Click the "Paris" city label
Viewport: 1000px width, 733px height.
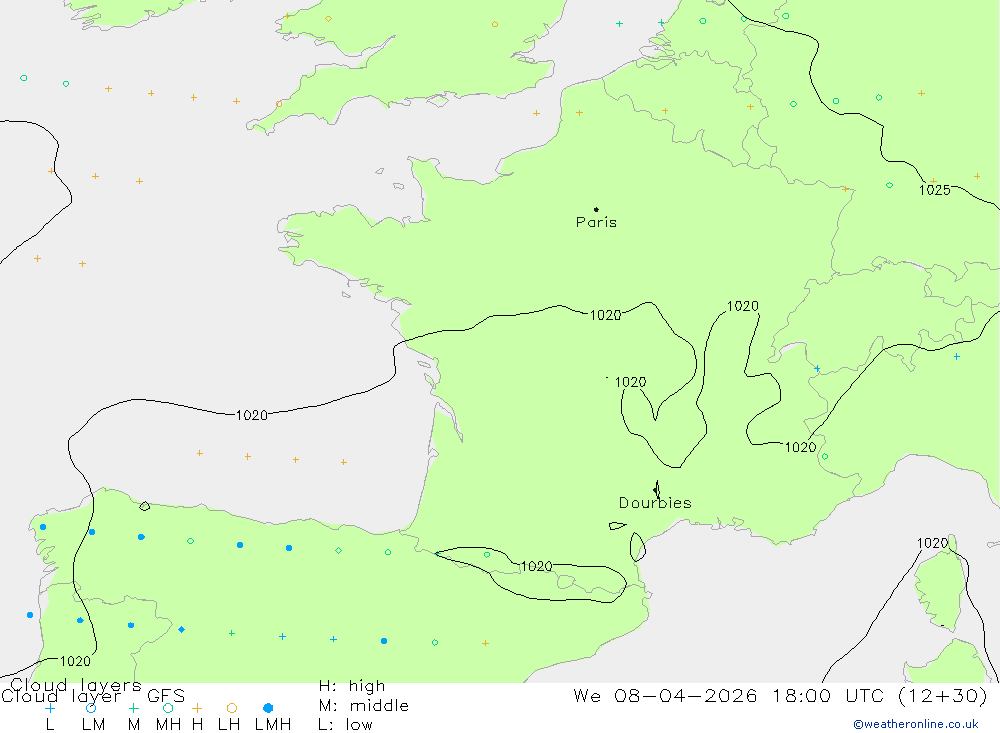pos(596,222)
